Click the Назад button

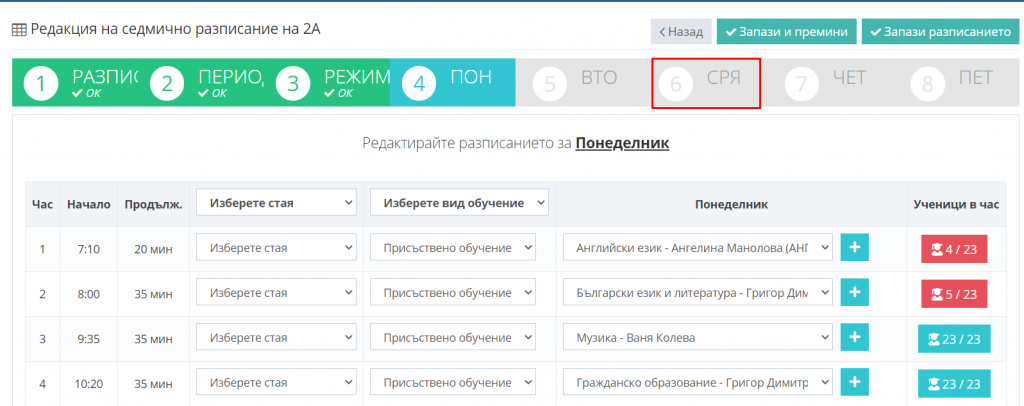[681, 31]
